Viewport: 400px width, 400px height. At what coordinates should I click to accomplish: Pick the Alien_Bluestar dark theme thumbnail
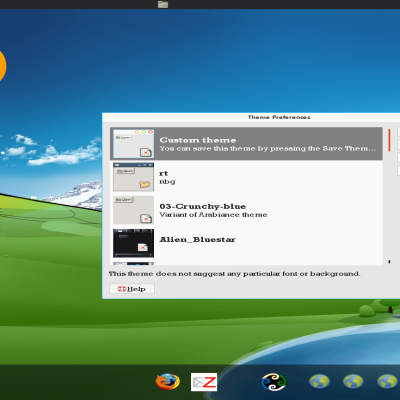coord(133,243)
